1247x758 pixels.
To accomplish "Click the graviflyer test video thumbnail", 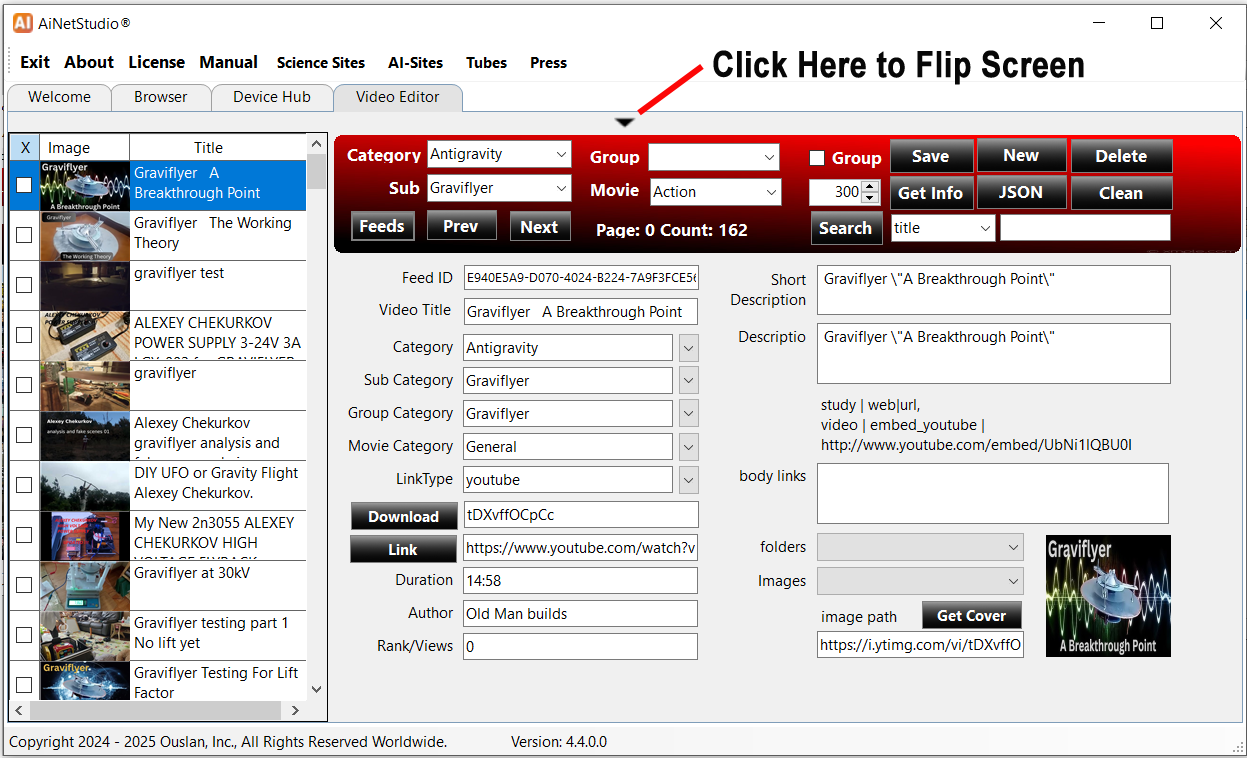I will click(85, 285).
